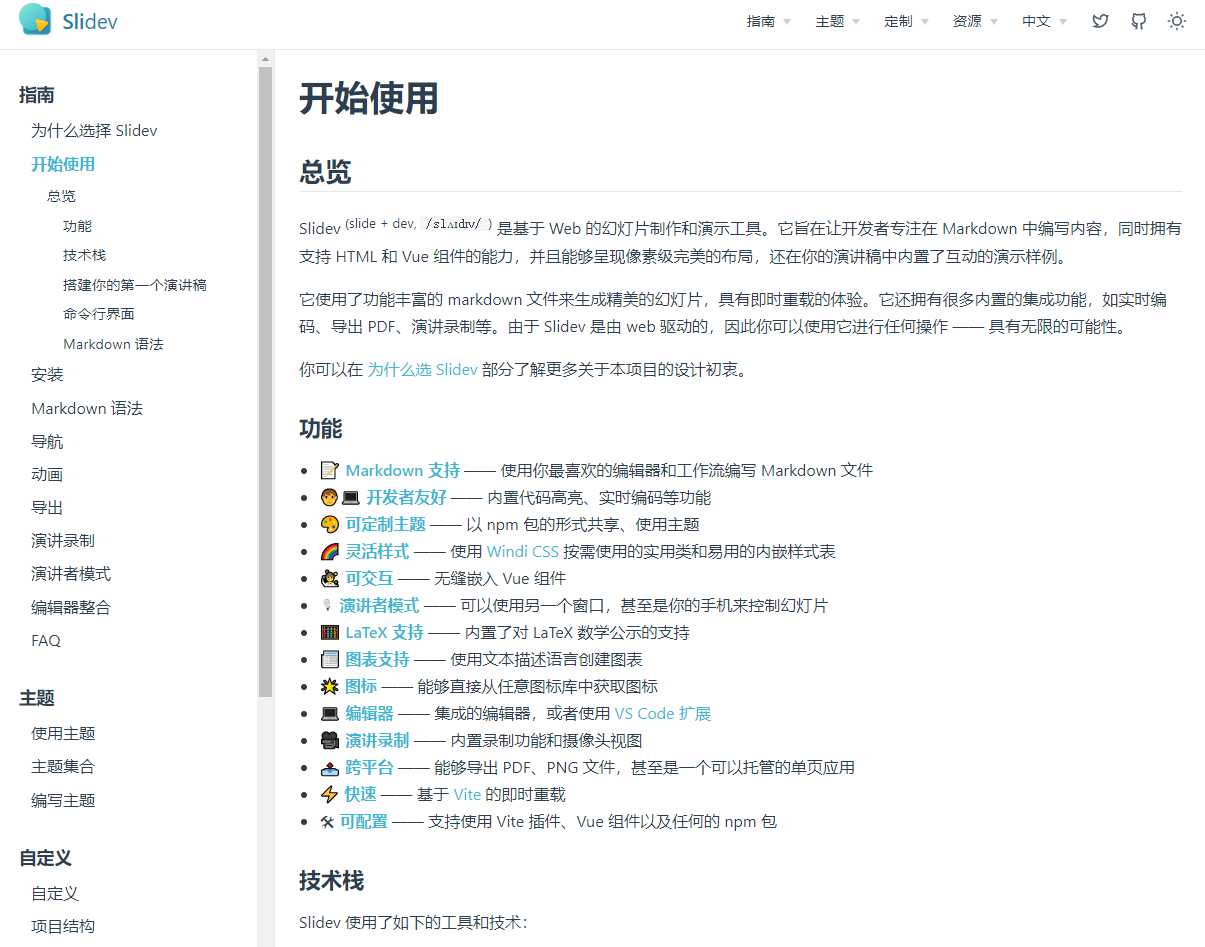Image resolution: width=1205 pixels, height=947 pixels.
Task: Follow the 为什么选 Slidev link
Action: [422, 369]
